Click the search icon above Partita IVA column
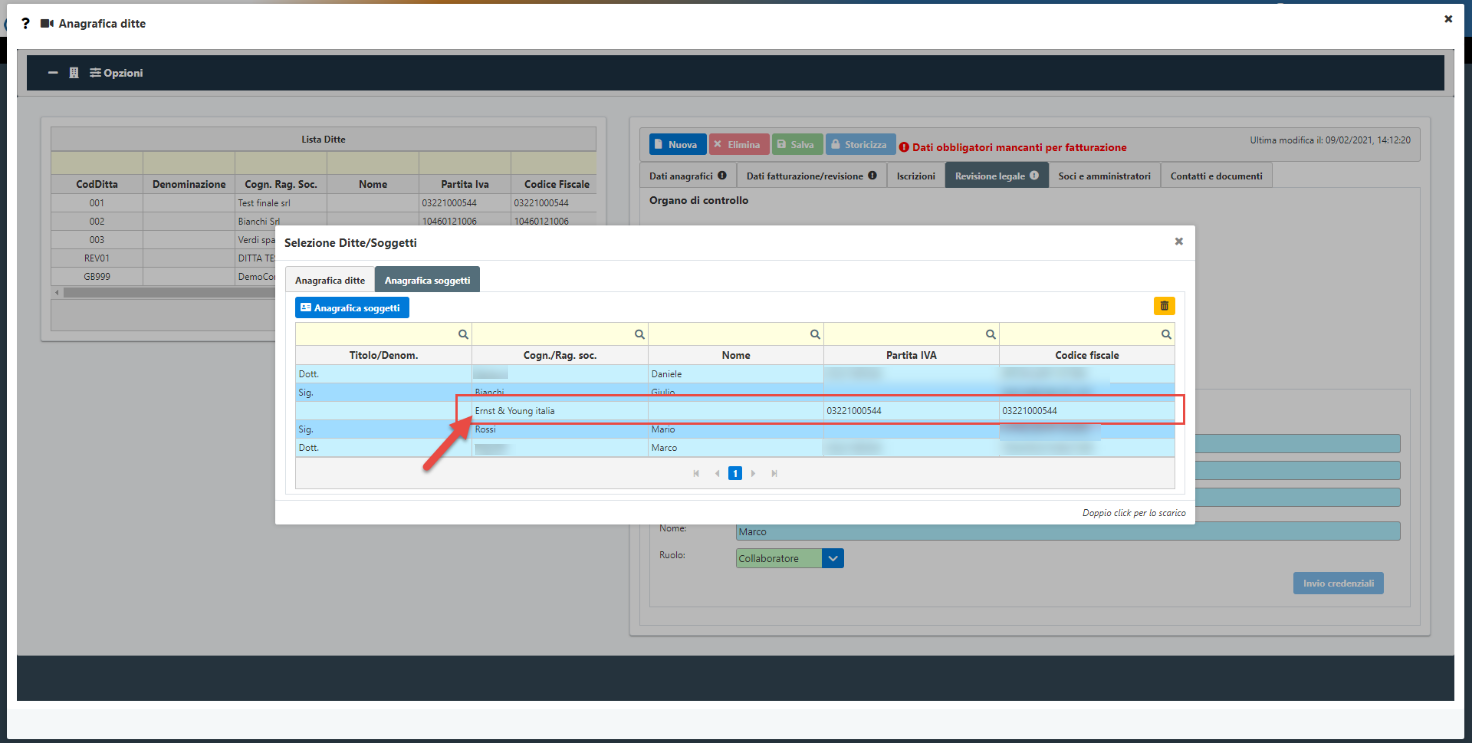The image size is (1472, 743). [x=991, y=335]
